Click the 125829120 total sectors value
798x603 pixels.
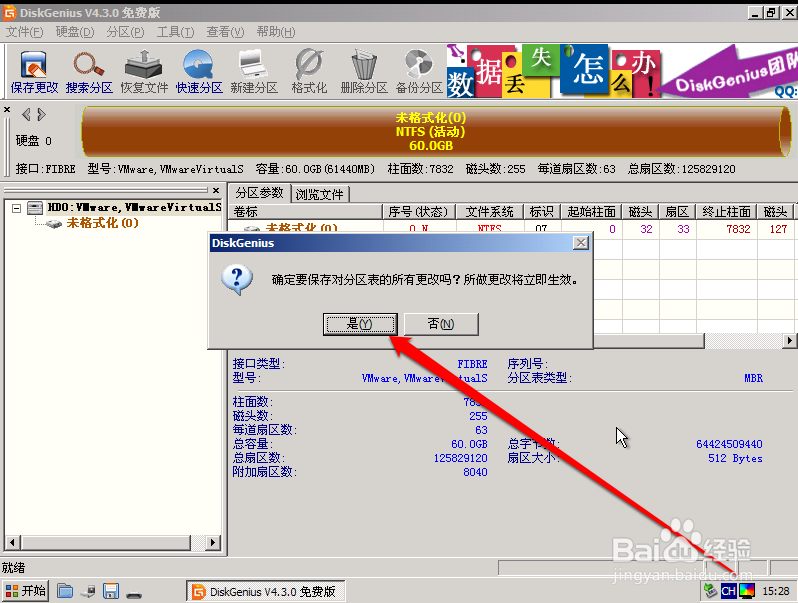pos(461,458)
